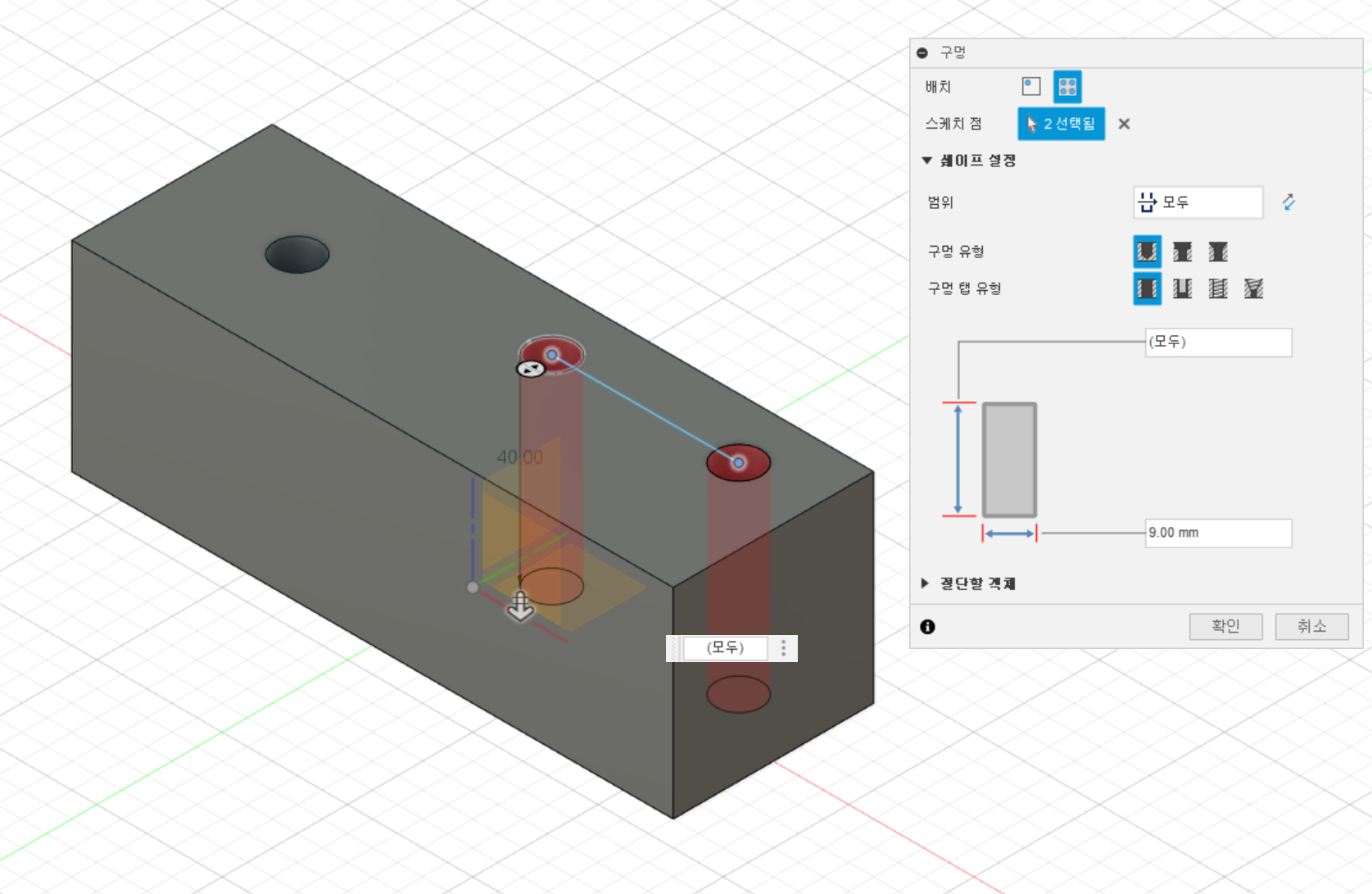Open the info icon in the dialog footer
The width and height of the screenshot is (1372, 894).
(927, 627)
